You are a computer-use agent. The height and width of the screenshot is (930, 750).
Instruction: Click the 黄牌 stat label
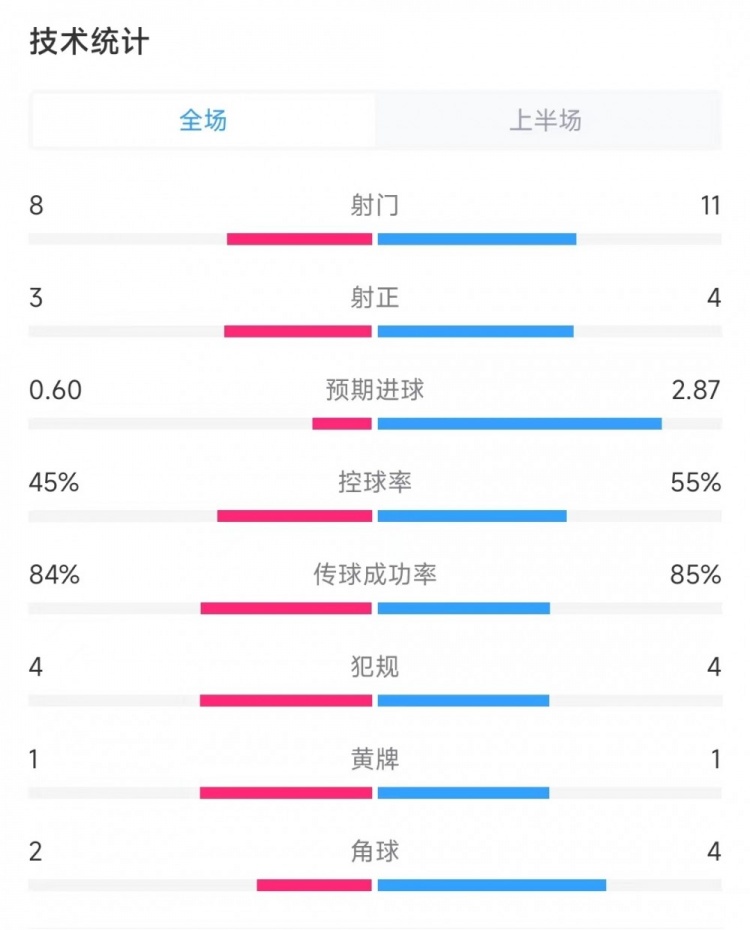click(375, 760)
